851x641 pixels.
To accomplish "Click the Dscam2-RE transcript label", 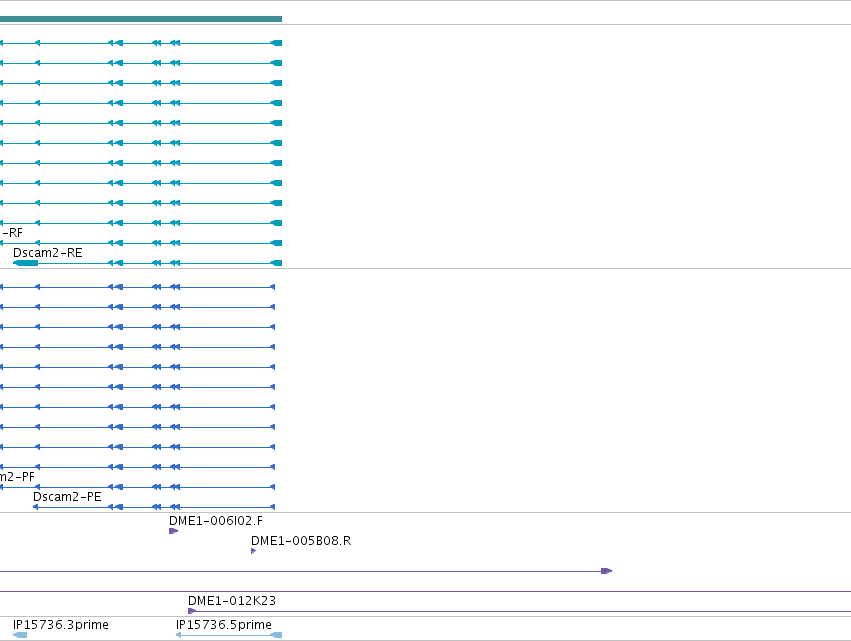I will click(x=48, y=253).
